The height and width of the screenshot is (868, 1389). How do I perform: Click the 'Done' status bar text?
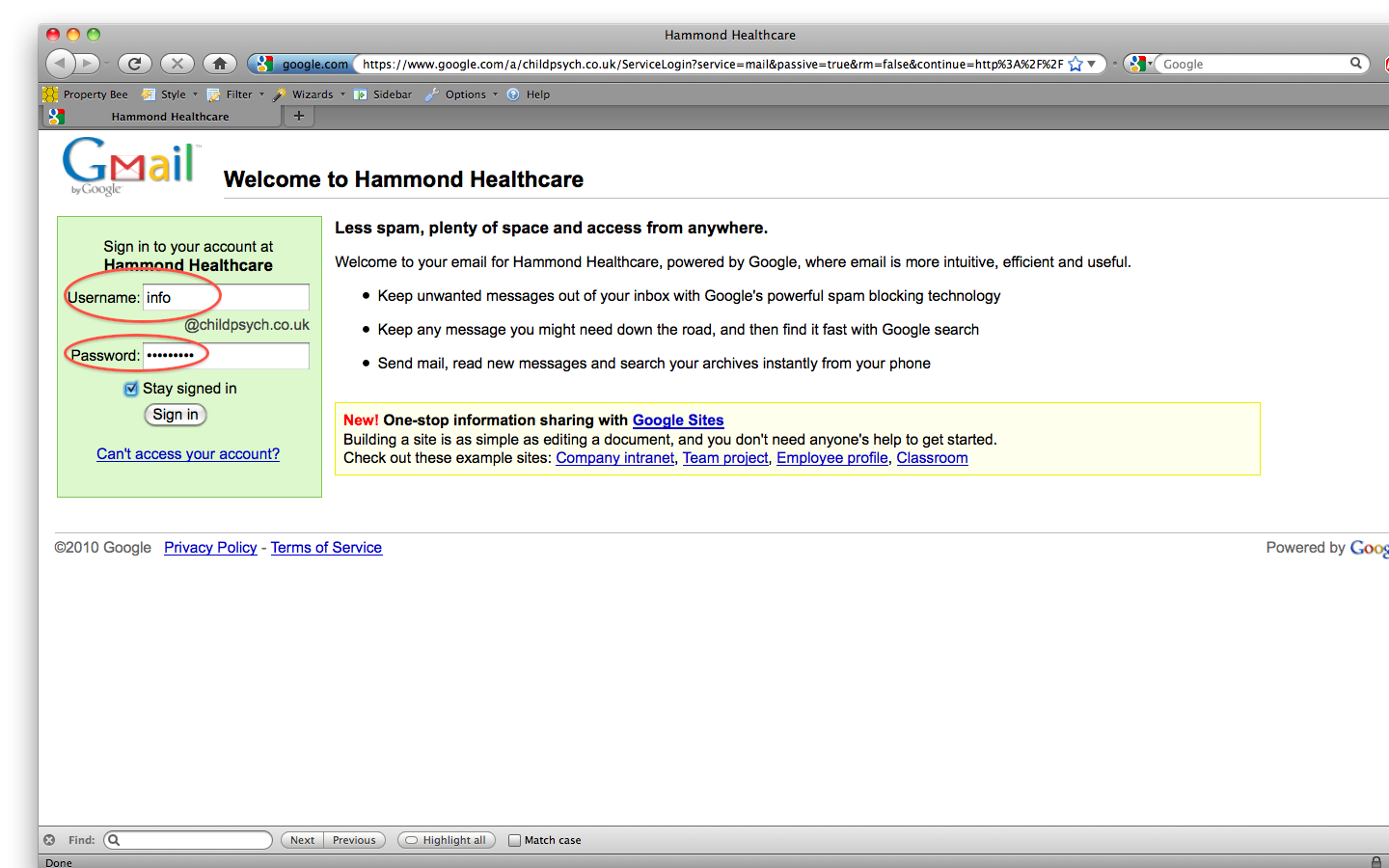pyautogui.click(x=59, y=862)
